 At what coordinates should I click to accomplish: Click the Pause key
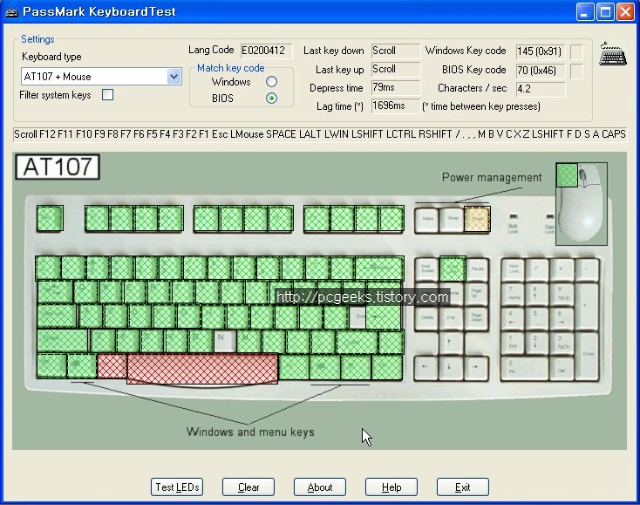coord(477,269)
